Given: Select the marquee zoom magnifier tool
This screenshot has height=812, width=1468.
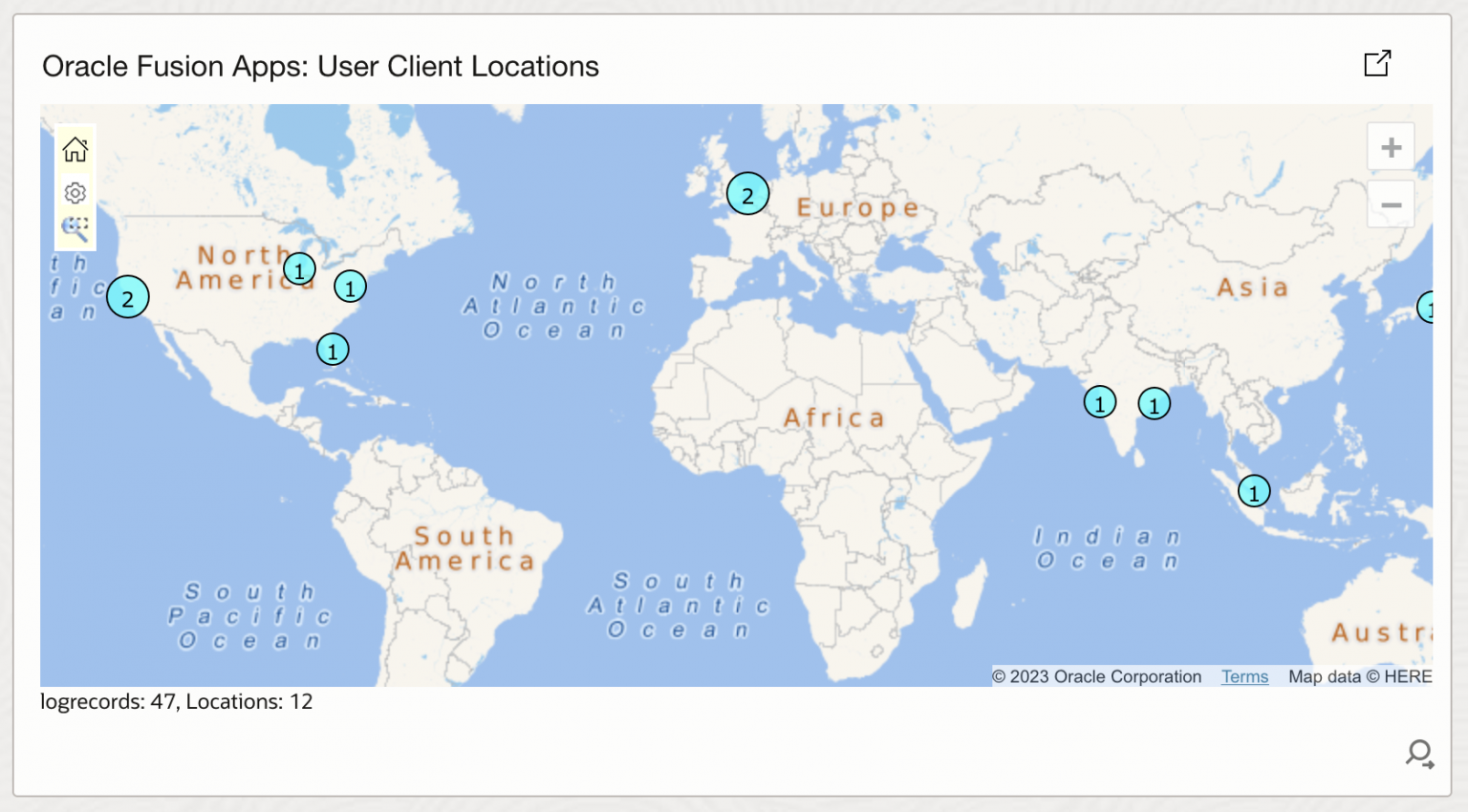Looking at the screenshot, I should [76, 229].
